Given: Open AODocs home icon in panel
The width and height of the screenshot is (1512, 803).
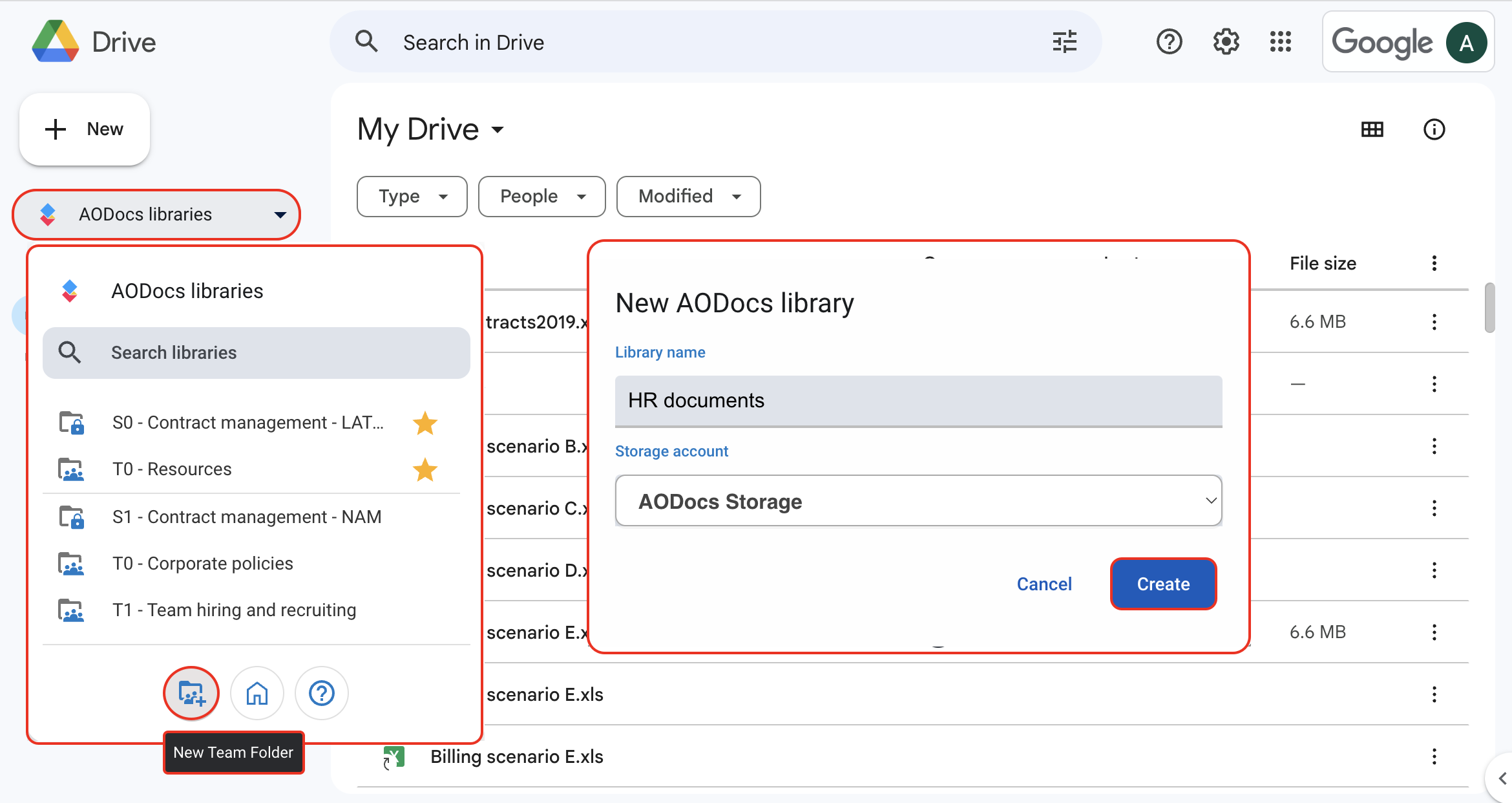Looking at the screenshot, I should (x=257, y=693).
